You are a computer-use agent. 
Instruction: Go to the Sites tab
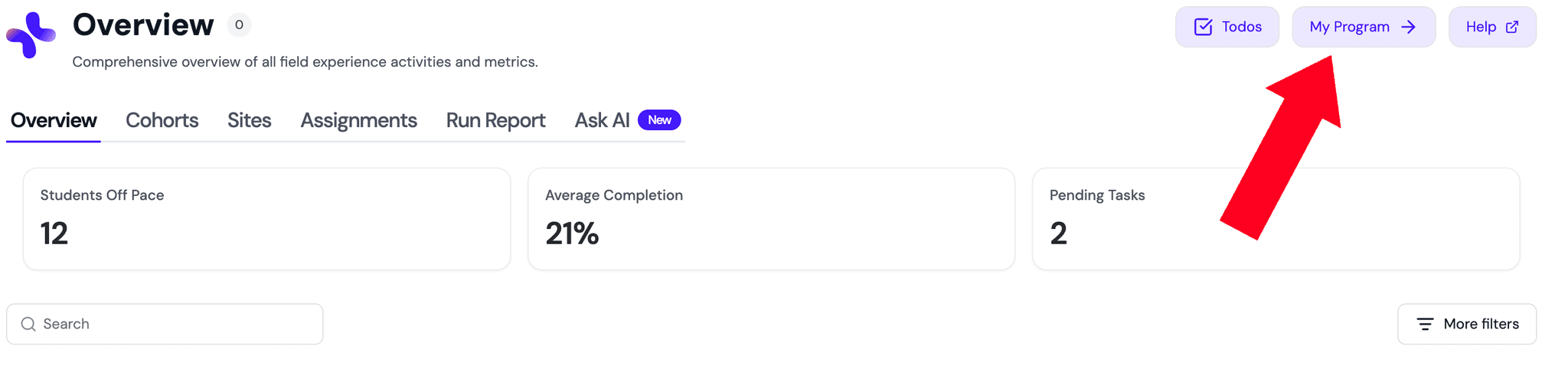pyautogui.click(x=249, y=120)
